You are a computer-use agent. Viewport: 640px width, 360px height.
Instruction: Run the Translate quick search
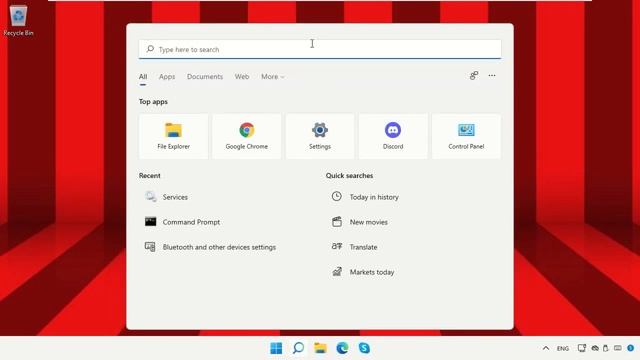coord(354,247)
